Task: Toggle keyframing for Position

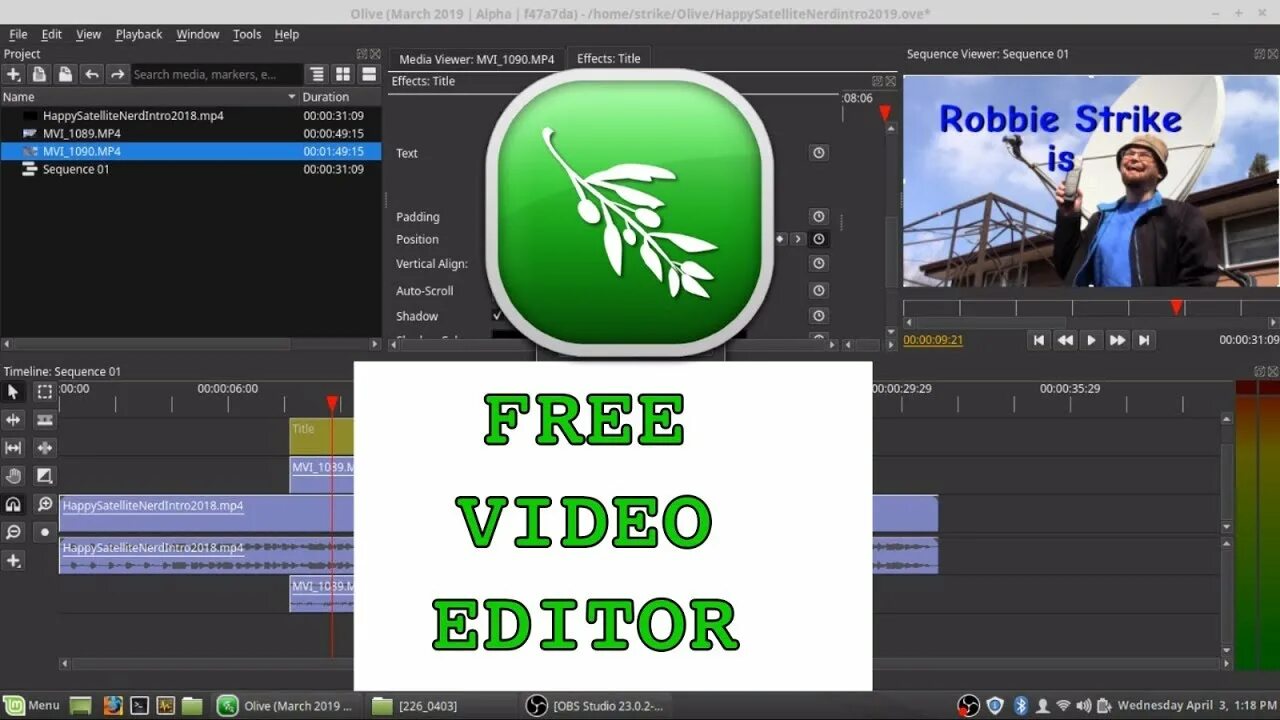Action: [x=819, y=239]
